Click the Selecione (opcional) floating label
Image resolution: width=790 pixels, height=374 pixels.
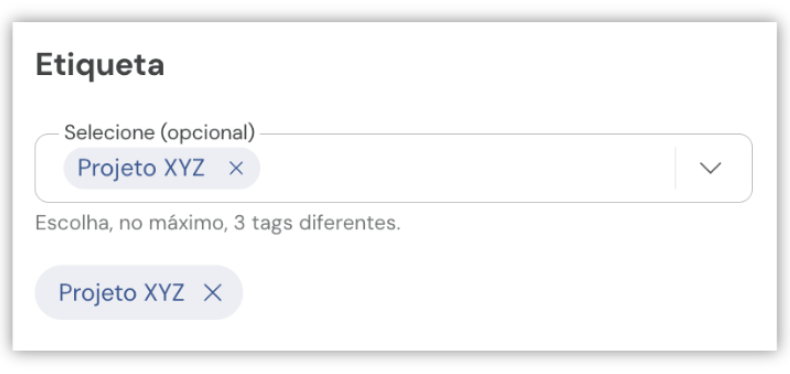160,133
